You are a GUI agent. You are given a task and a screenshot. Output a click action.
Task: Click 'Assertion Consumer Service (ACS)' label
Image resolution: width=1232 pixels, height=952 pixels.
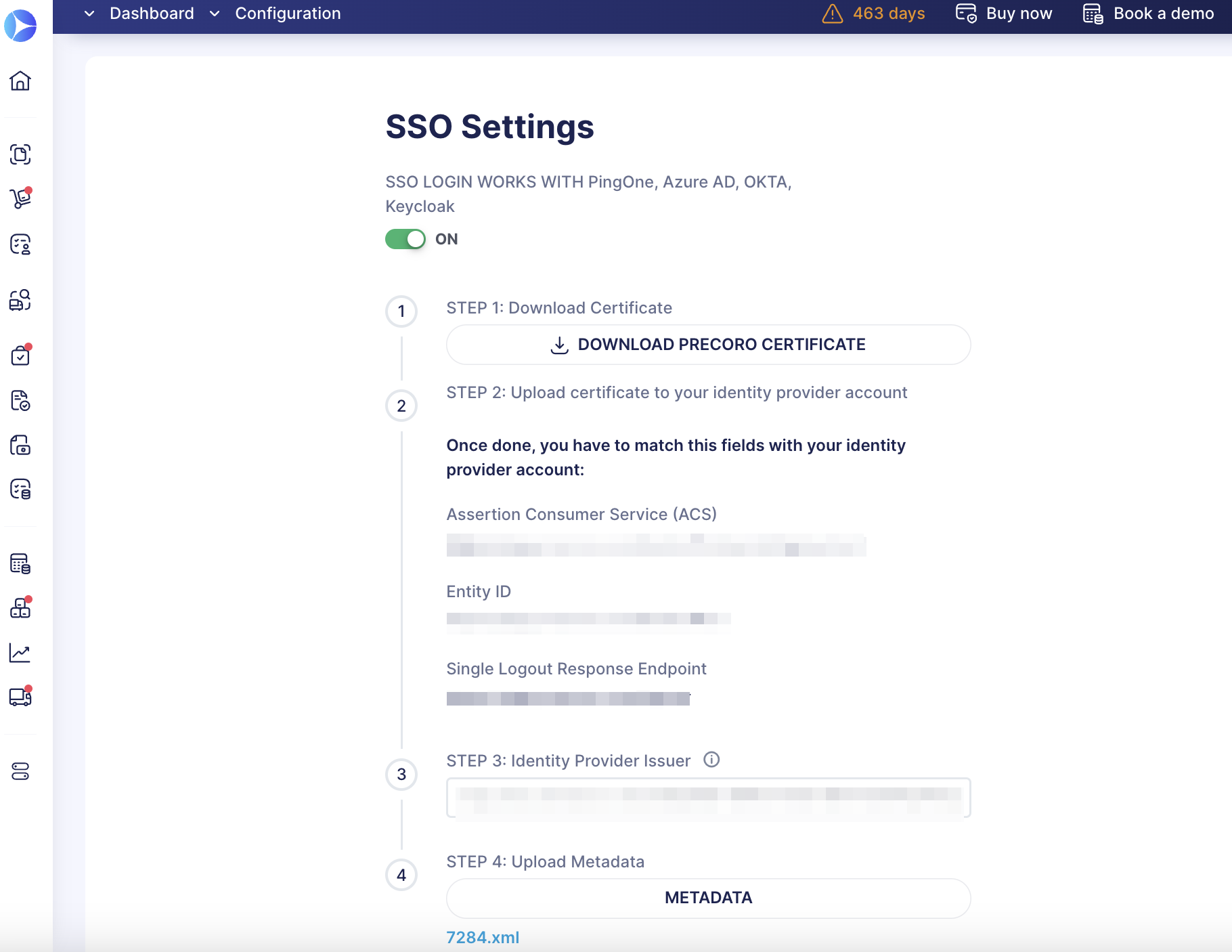click(x=581, y=515)
